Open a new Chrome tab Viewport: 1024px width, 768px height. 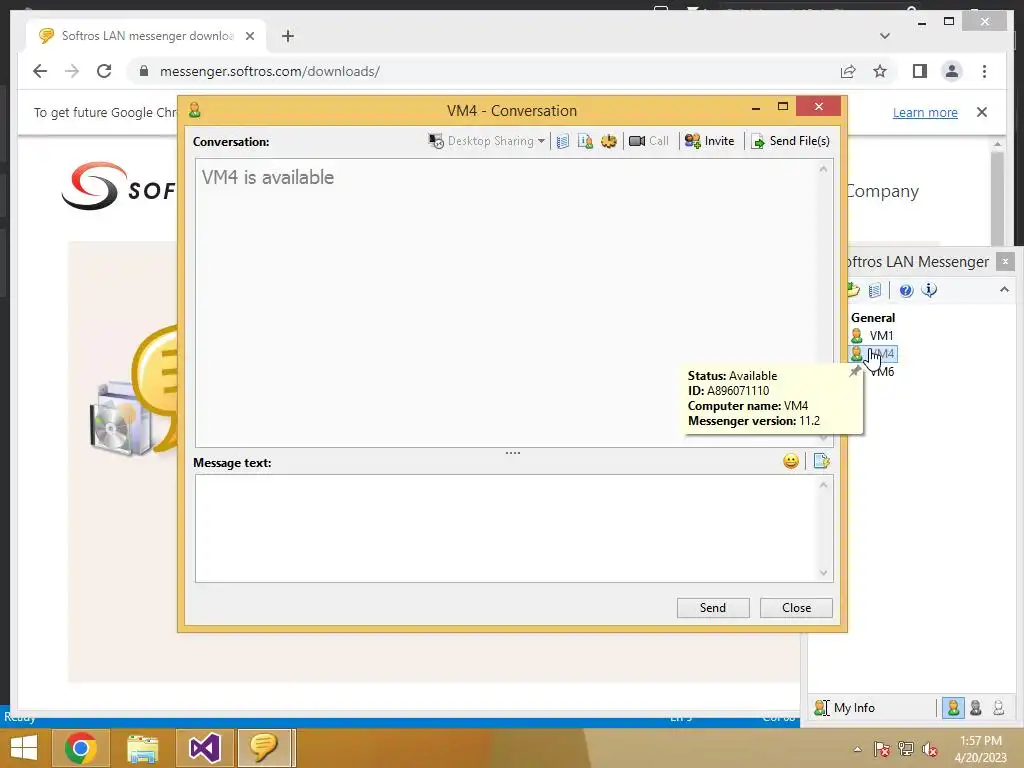point(288,36)
